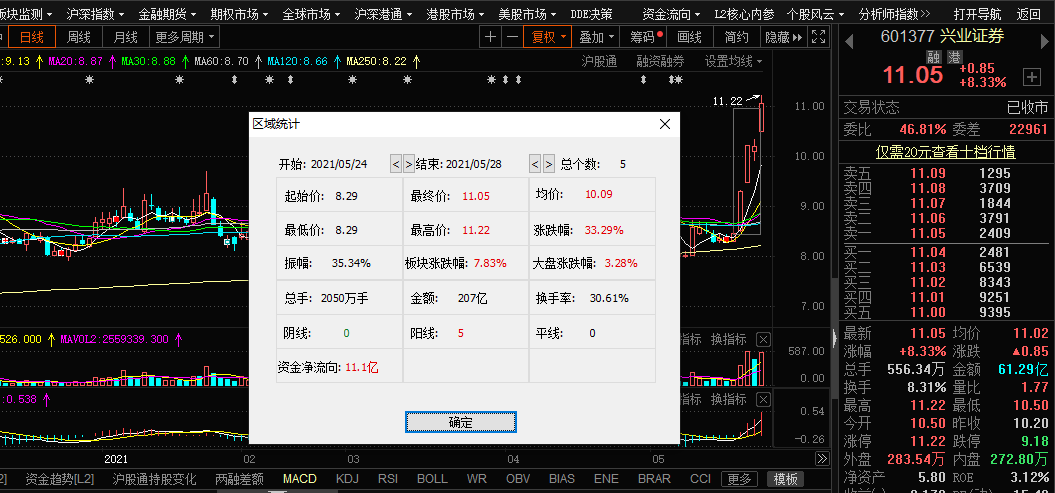This screenshot has width=1055, height=493.
Task: Close the volume indicator sub-panel with X icon
Action: tap(763, 340)
